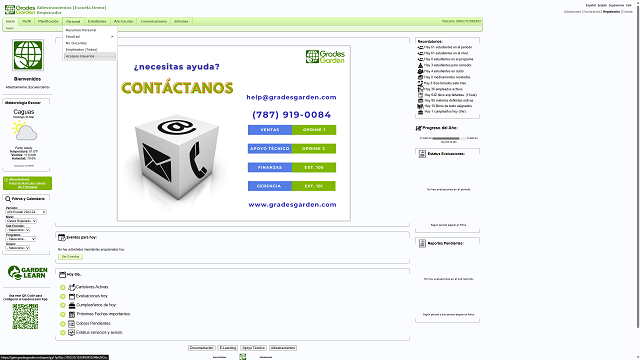Open the Estudiantes tab
The width and height of the screenshot is (640, 360).
pos(97,21)
